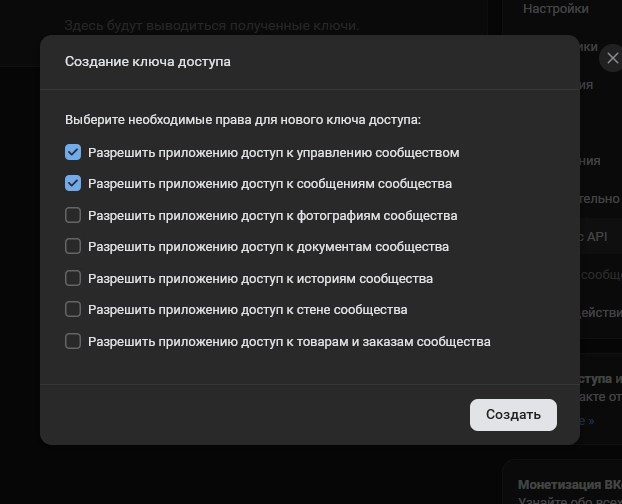This screenshot has width=622, height=504.
Task: Uncheck the community management access checkbox
Action: tap(73, 153)
